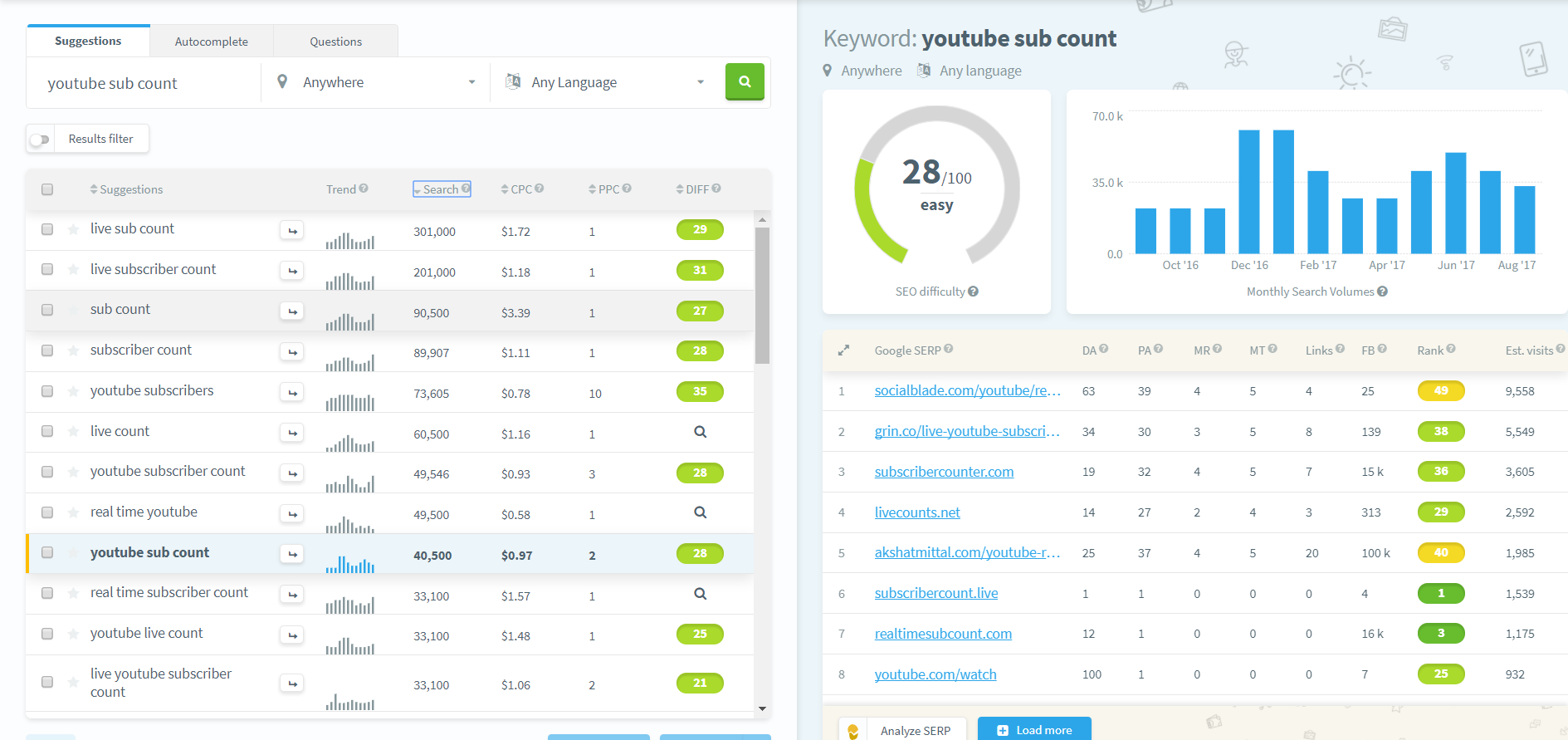Open the Anywhere location dropdown
The width and height of the screenshot is (1568, 740).
pos(375,82)
